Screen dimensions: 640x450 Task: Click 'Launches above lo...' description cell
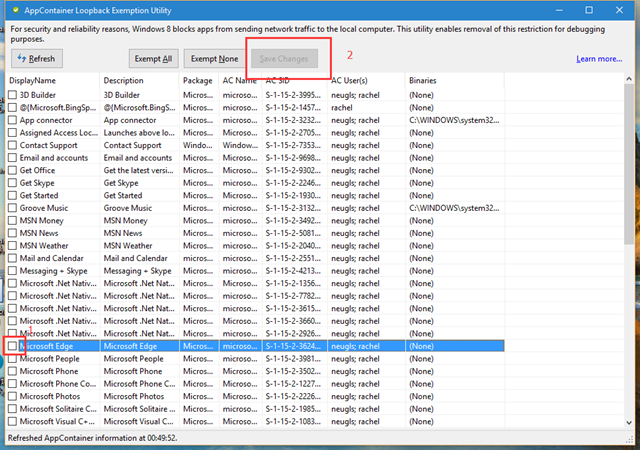[139, 133]
